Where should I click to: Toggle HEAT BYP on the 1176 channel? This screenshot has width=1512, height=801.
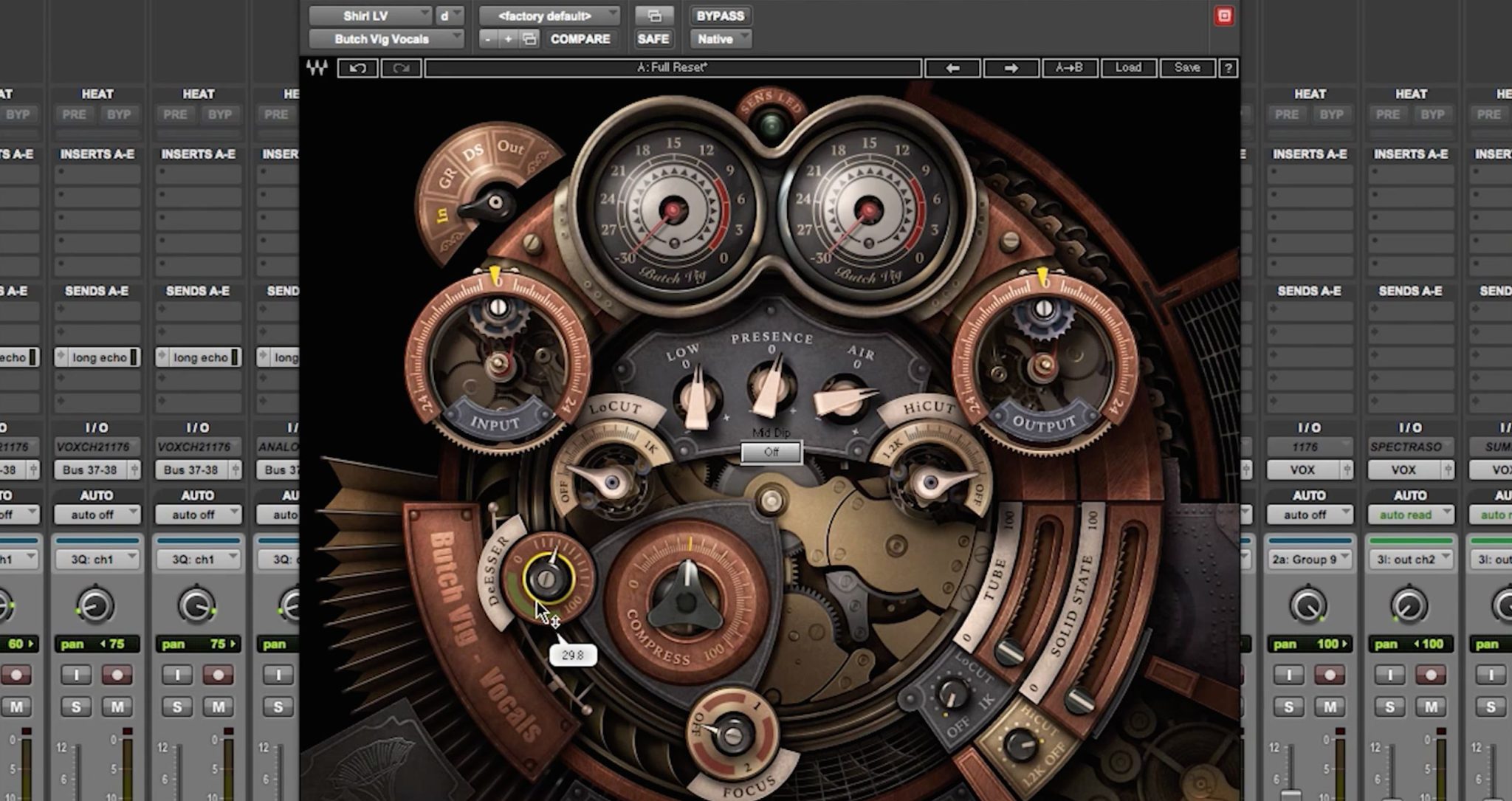[x=1331, y=114]
